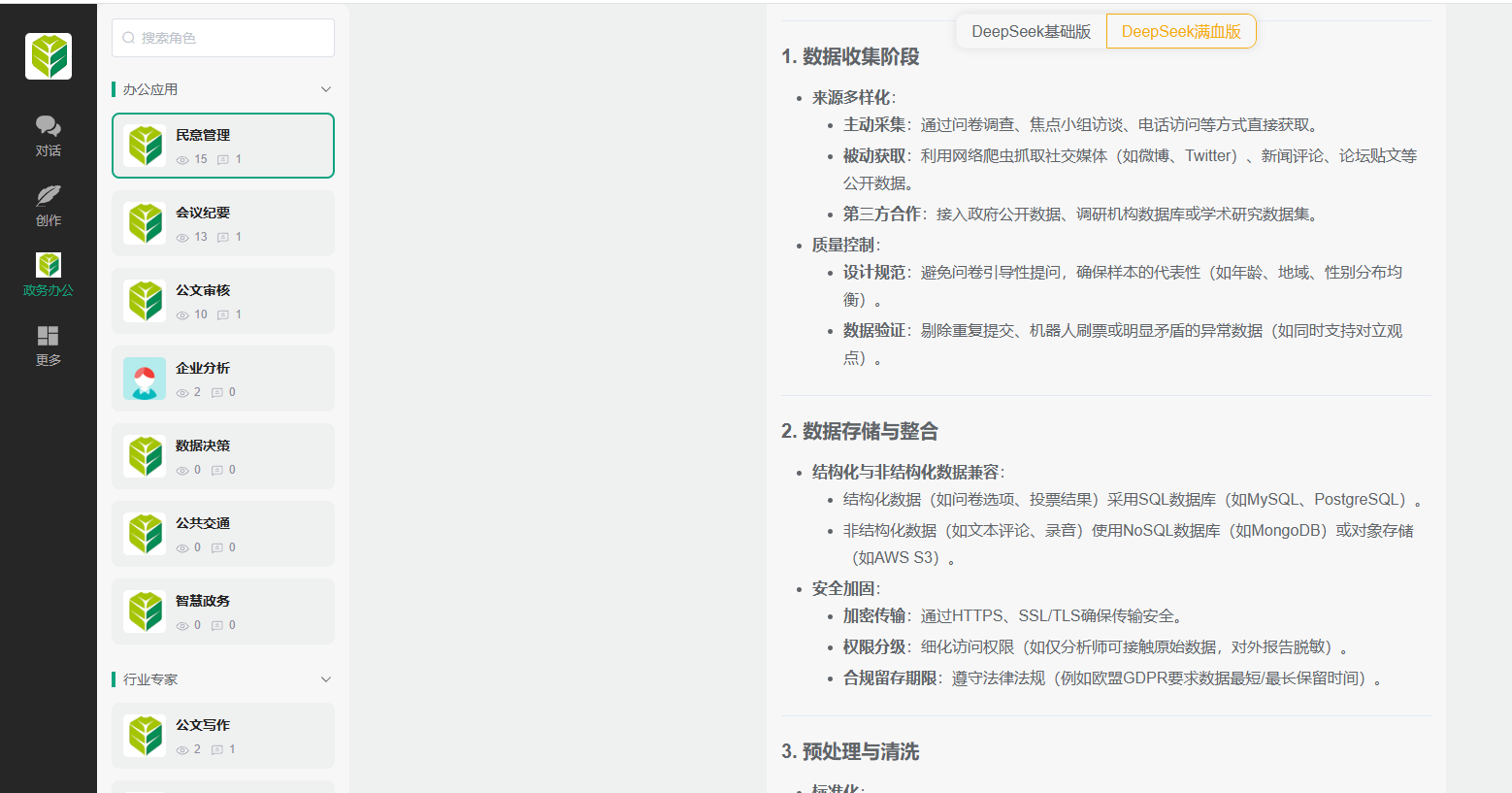Image resolution: width=1512 pixels, height=793 pixels.
Task: Click the comment count icon on 民意管理
Action: pyautogui.click(x=223, y=160)
